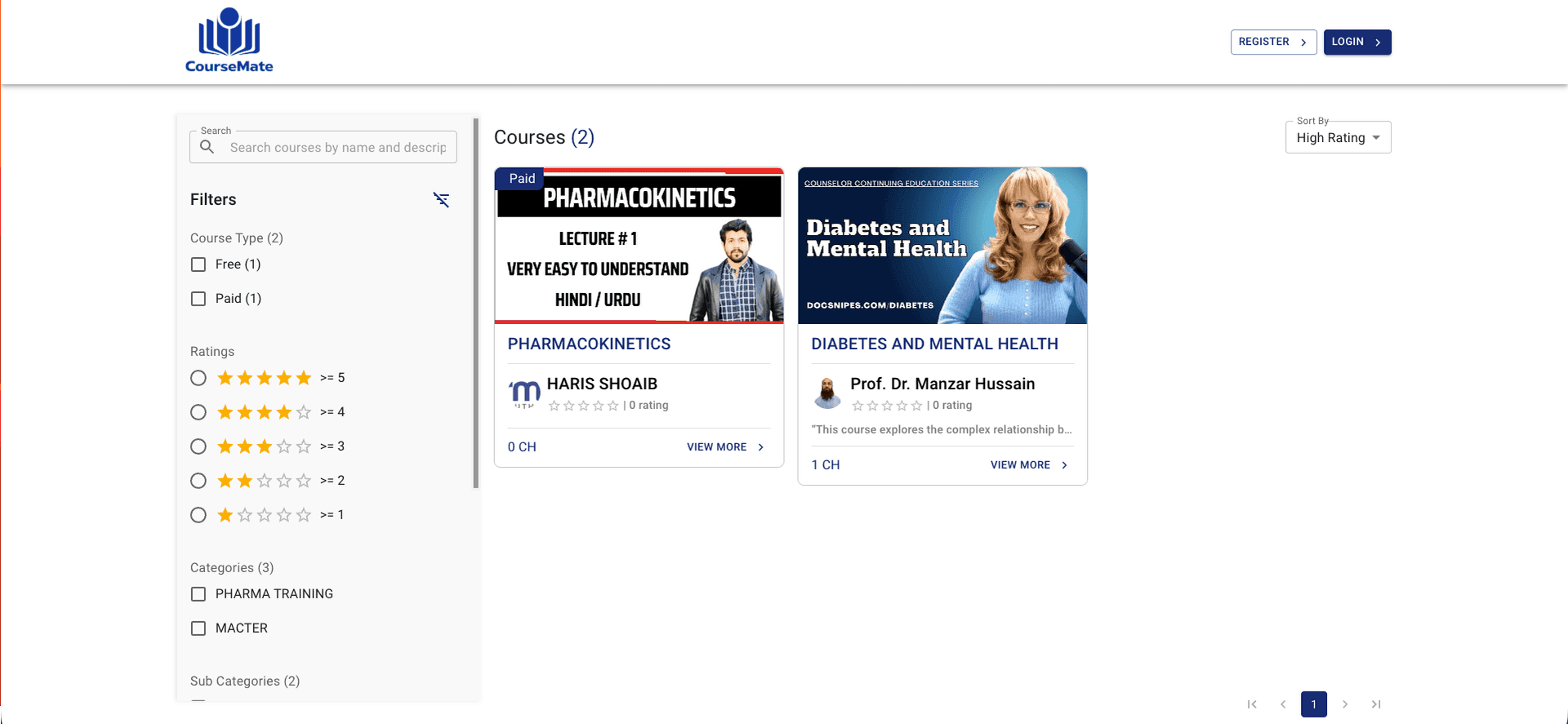The width and height of the screenshot is (1568, 724).
Task: Click the Diabetes and Mental Health thumbnail
Action: click(x=942, y=246)
